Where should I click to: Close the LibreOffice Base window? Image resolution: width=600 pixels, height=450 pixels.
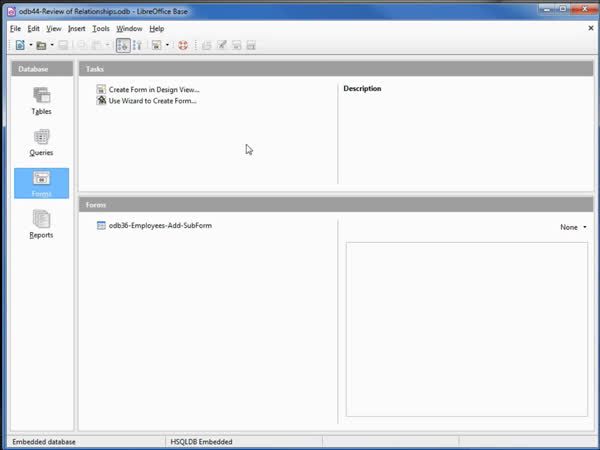pyautogui.click(x=584, y=9)
